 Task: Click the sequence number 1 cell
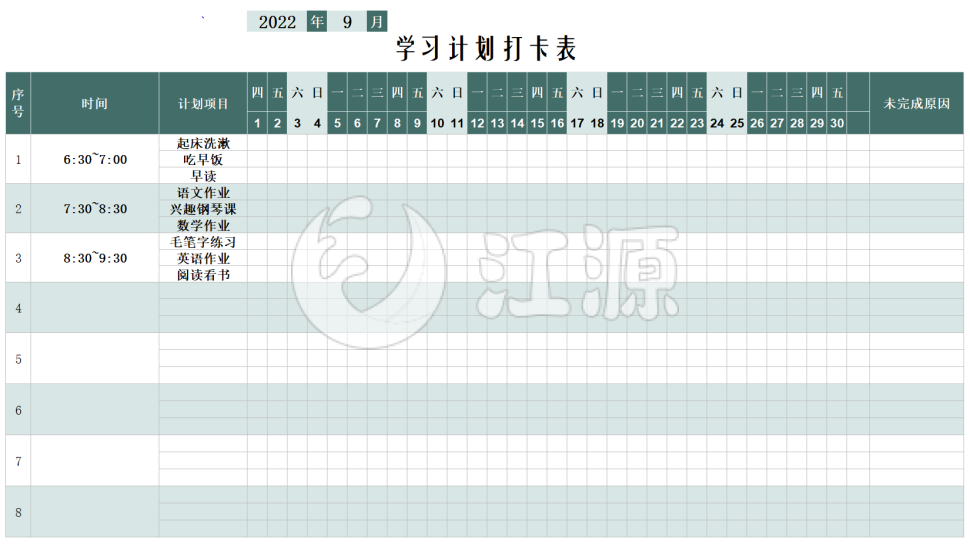coord(18,159)
